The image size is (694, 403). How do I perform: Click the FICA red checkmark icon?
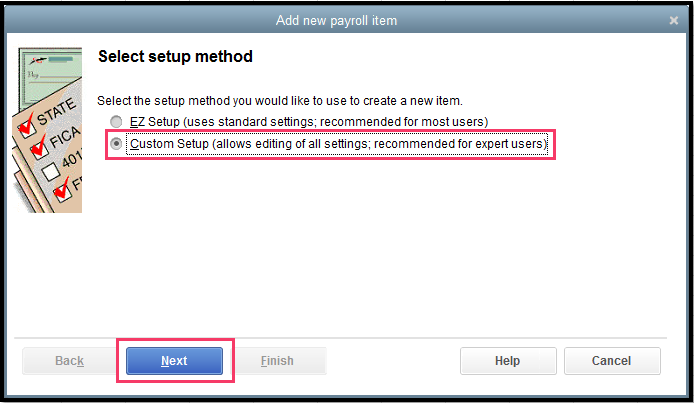click(39, 148)
